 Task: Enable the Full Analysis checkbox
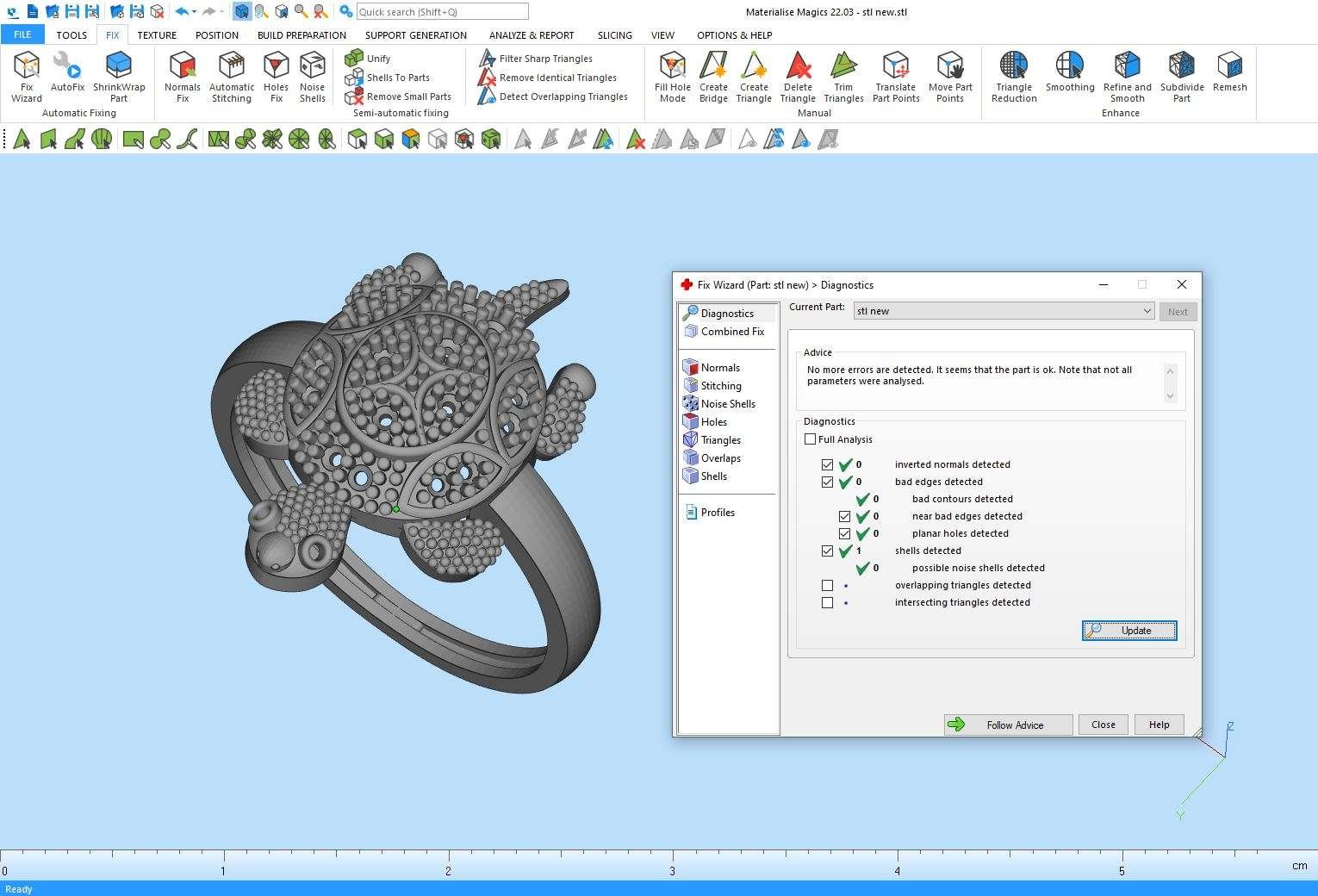point(810,439)
